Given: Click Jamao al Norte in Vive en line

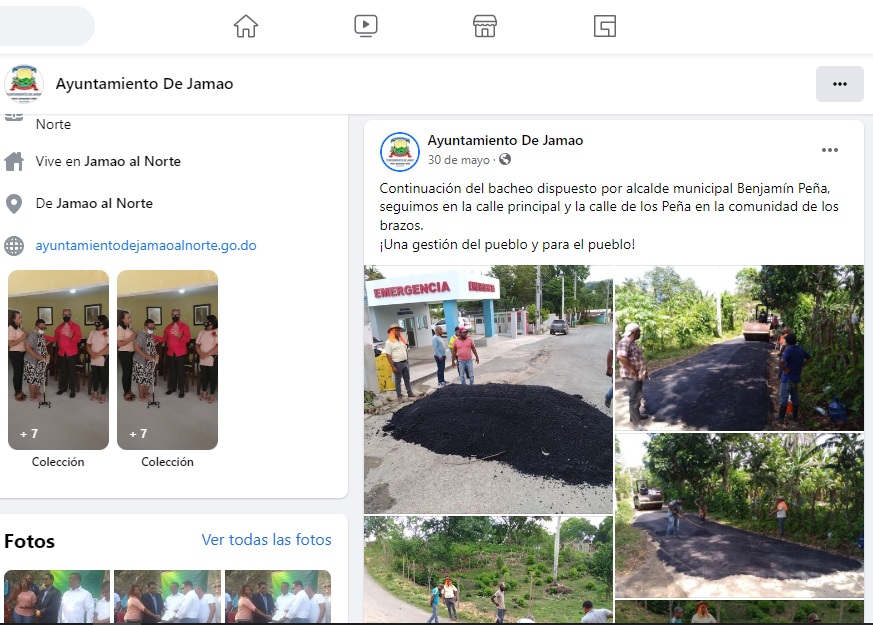Looking at the screenshot, I should [x=133, y=161].
